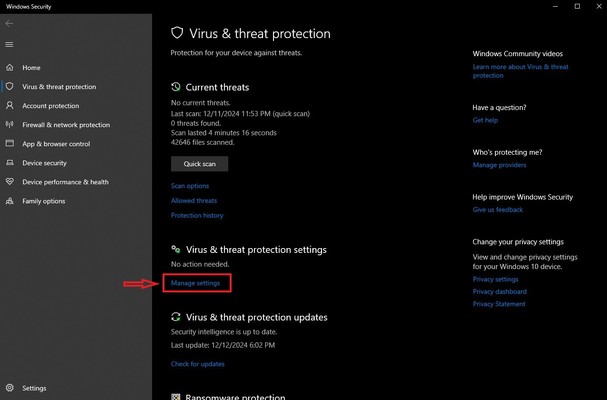Screen dimensions: 607x400
Task: Open Device performance & health heart icon
Action: click(x=10, y=182)
